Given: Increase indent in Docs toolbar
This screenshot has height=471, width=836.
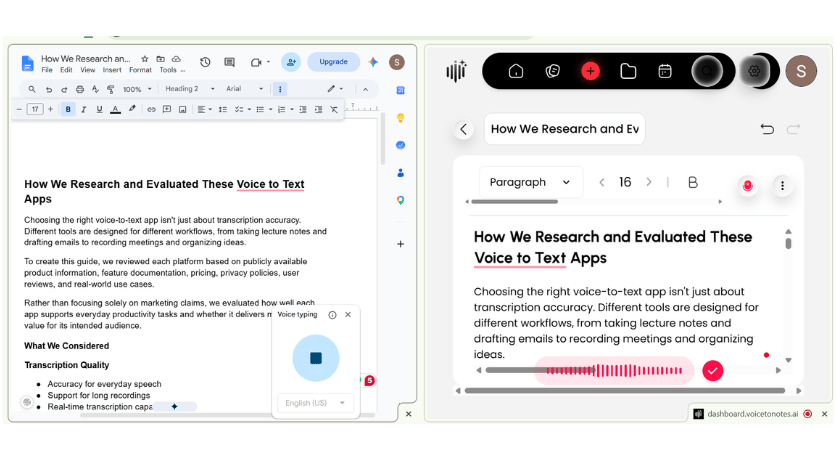Looking at the screenshot, I should click(318, 109).
